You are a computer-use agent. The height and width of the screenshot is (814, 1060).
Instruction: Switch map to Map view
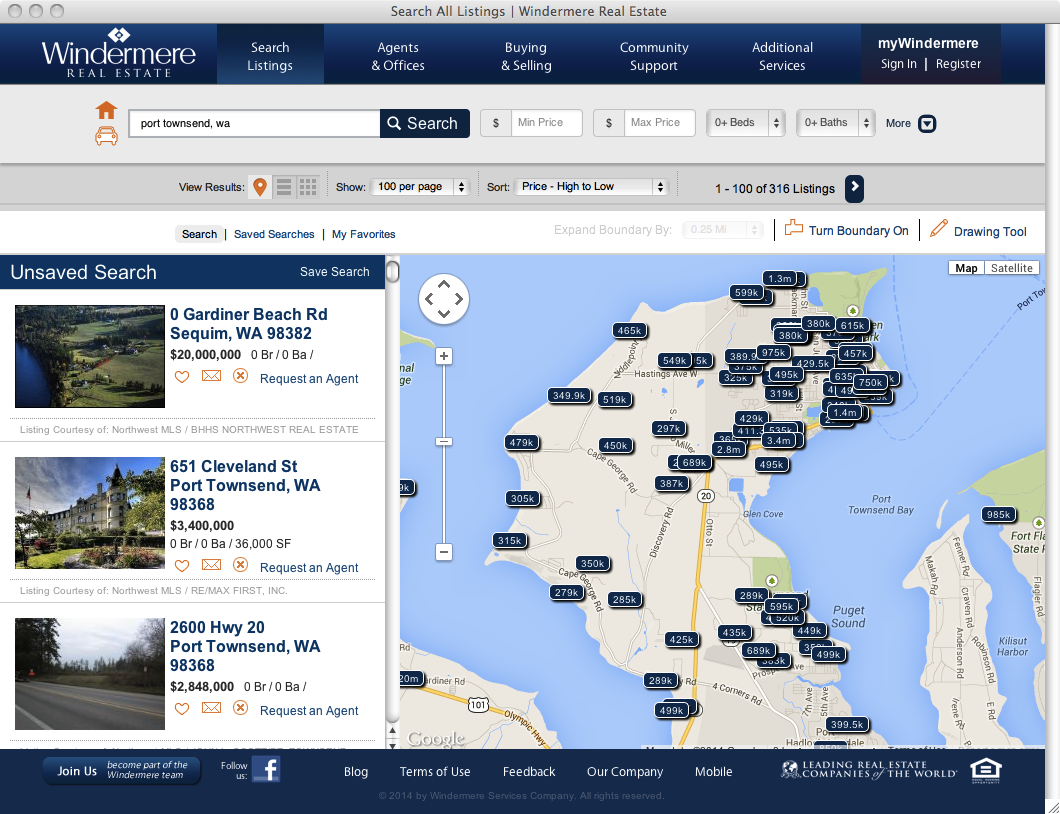(966, 268)
